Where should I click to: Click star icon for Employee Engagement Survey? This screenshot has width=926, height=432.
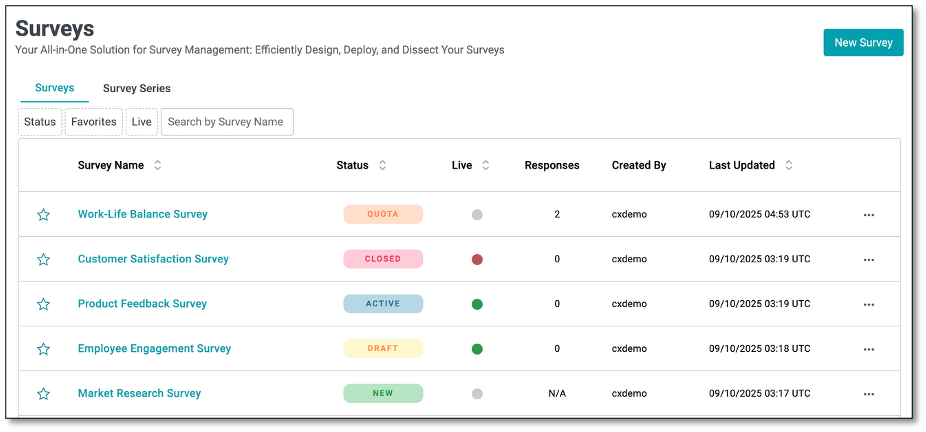(x=43, y=349)
